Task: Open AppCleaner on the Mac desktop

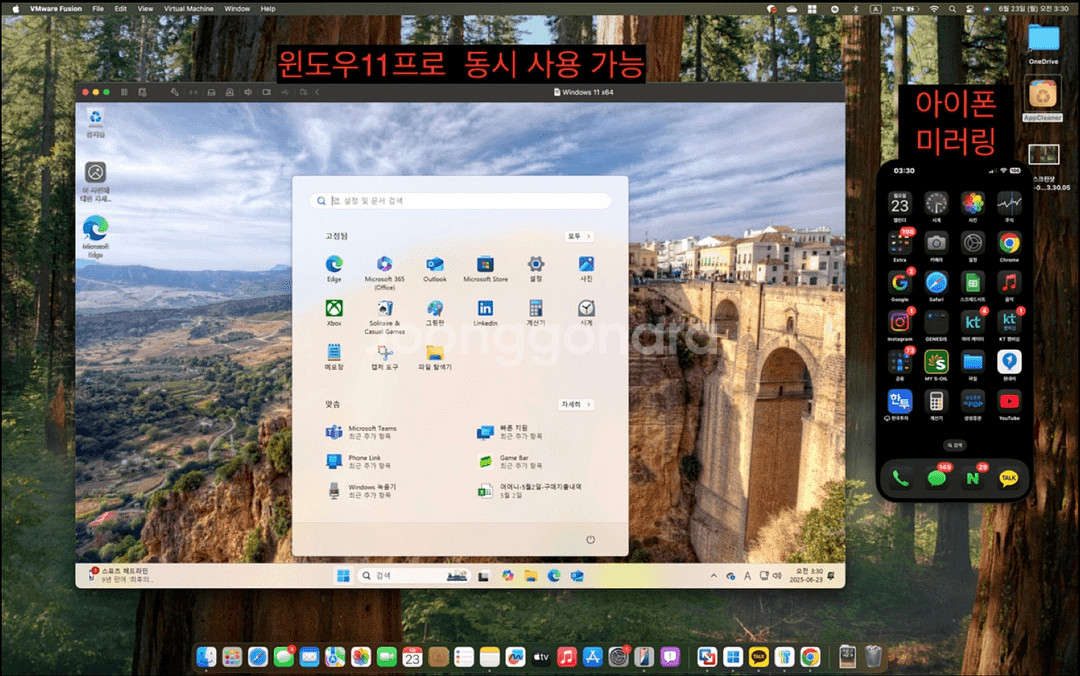Action: pyautogui.click(x=1042, y=100)
